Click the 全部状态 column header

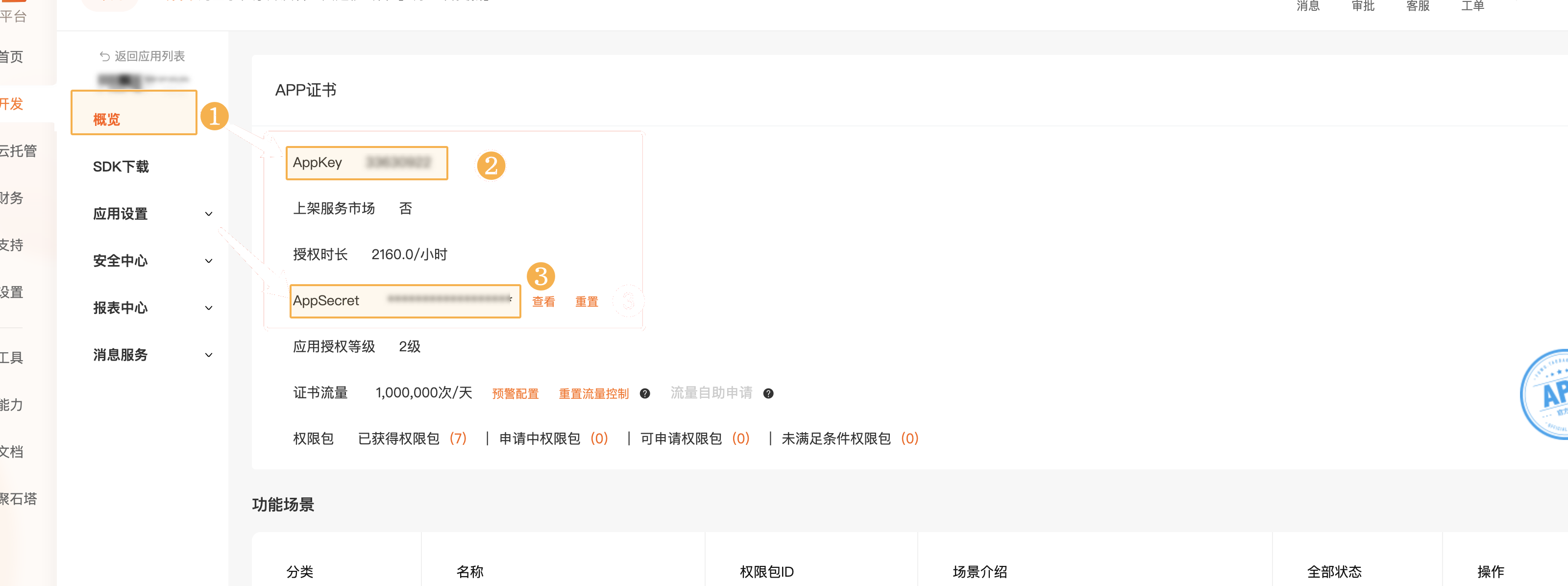pos(1334,571)
